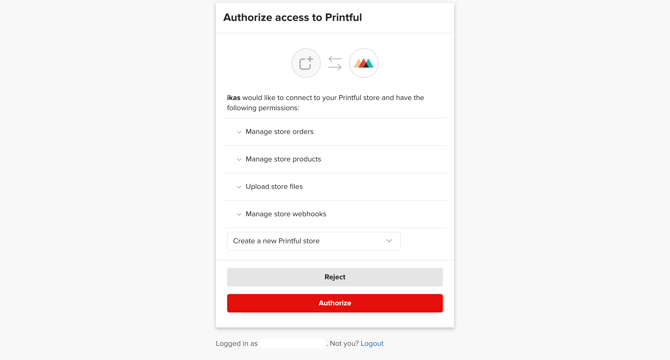Image resolution: width=670 pixels, height=360 pixels.
Task: Click chevron beside Manage store products
Action: (239, 159)
